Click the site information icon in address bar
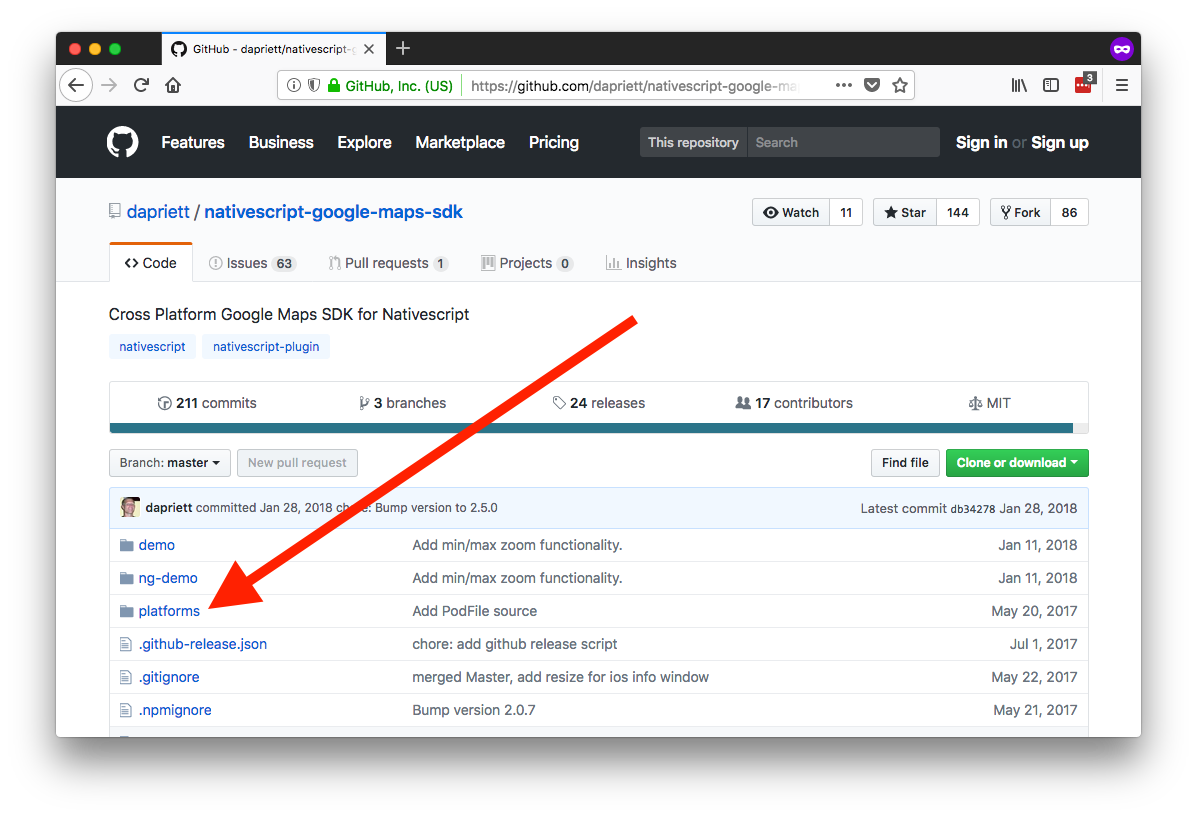The image size is (1197, 817). pyautogui.click(x=293, y=86)
